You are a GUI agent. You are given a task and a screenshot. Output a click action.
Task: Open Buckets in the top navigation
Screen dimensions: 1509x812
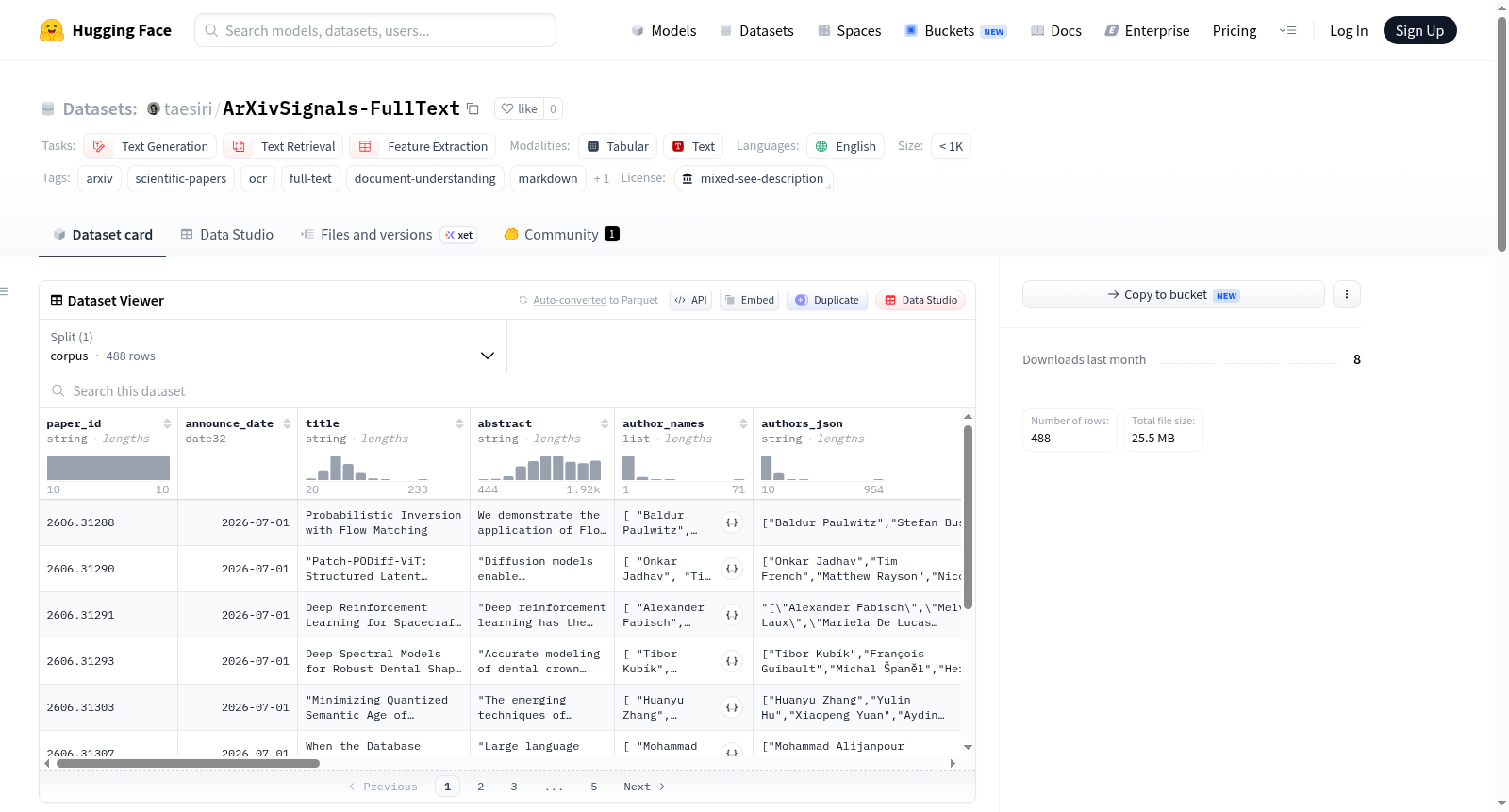[x=955, y=31]
